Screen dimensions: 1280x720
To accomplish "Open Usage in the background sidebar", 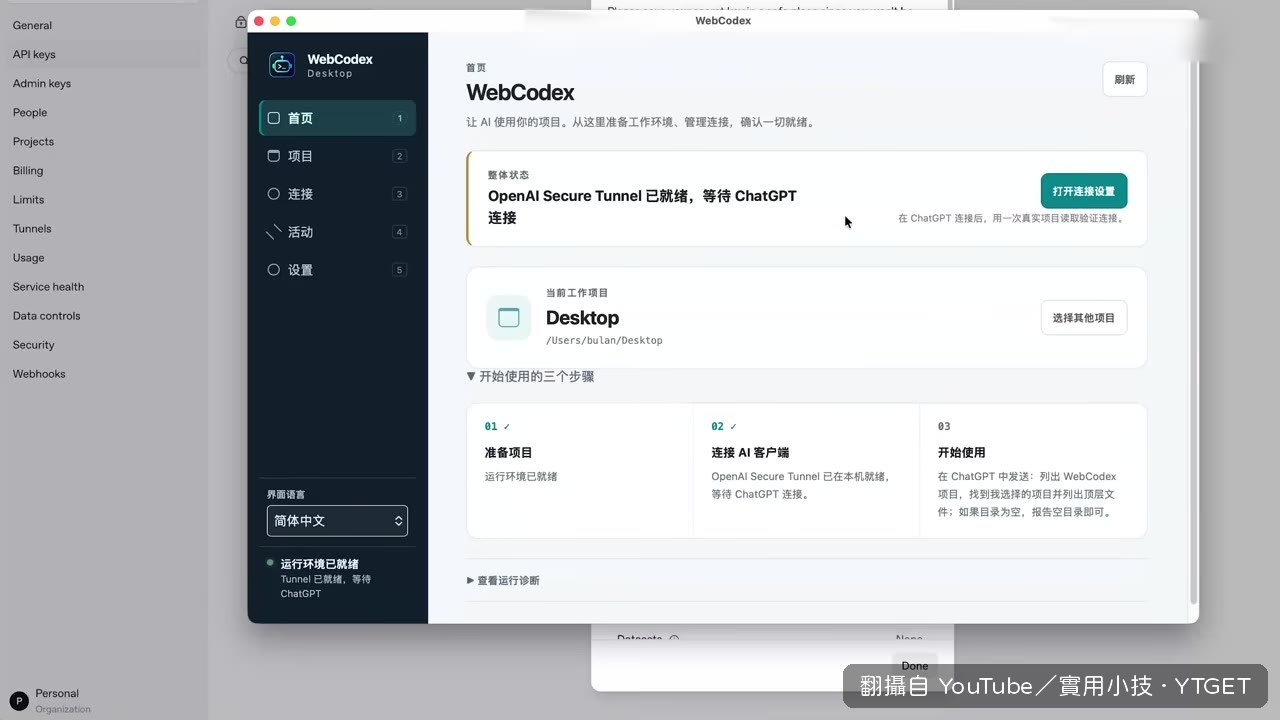I will coord(28,257).
